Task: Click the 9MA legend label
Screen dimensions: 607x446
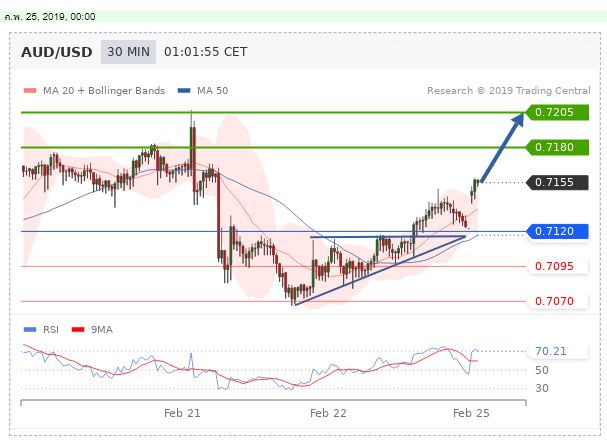Action: [102, 329]
